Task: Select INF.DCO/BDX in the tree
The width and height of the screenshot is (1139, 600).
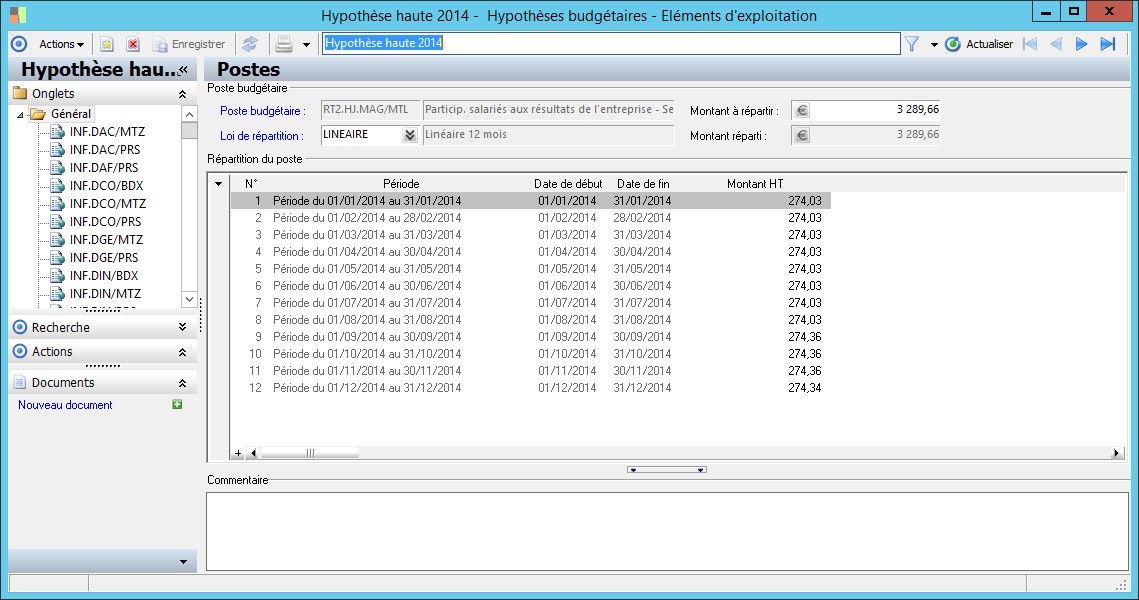Action: [104, 185]
